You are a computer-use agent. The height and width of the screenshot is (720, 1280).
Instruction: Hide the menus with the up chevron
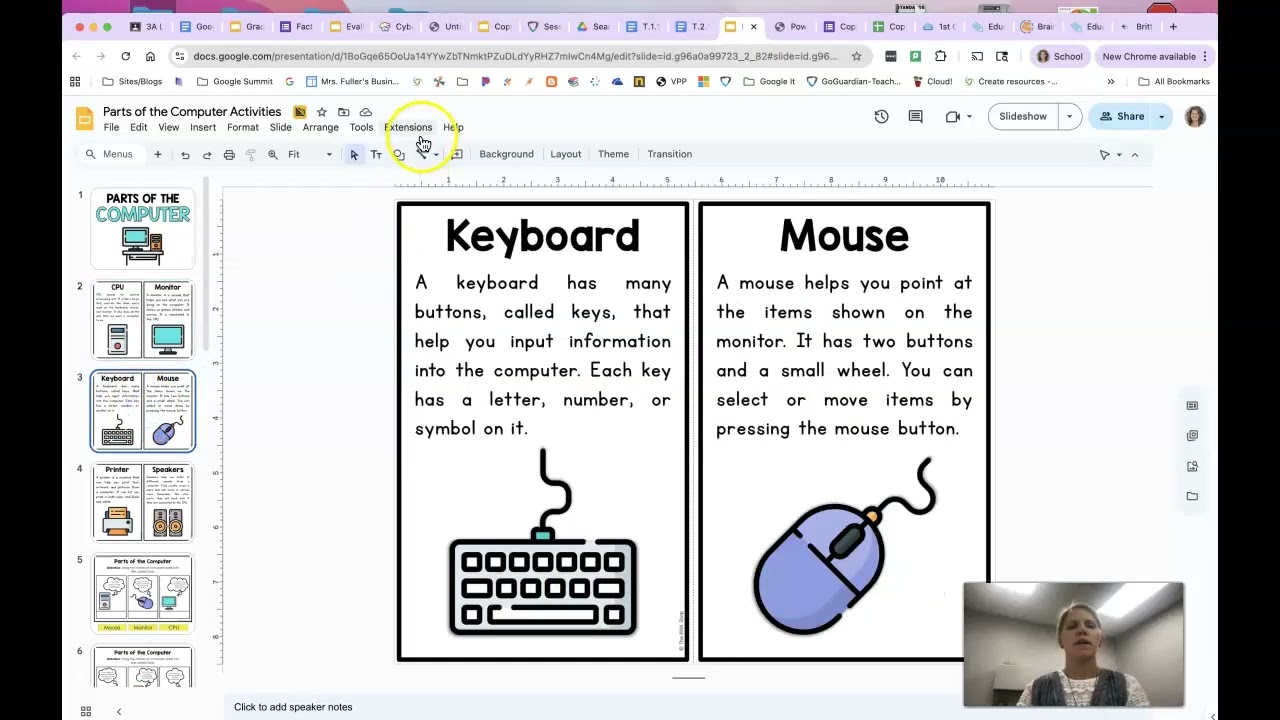click(x=1135, y=155)
